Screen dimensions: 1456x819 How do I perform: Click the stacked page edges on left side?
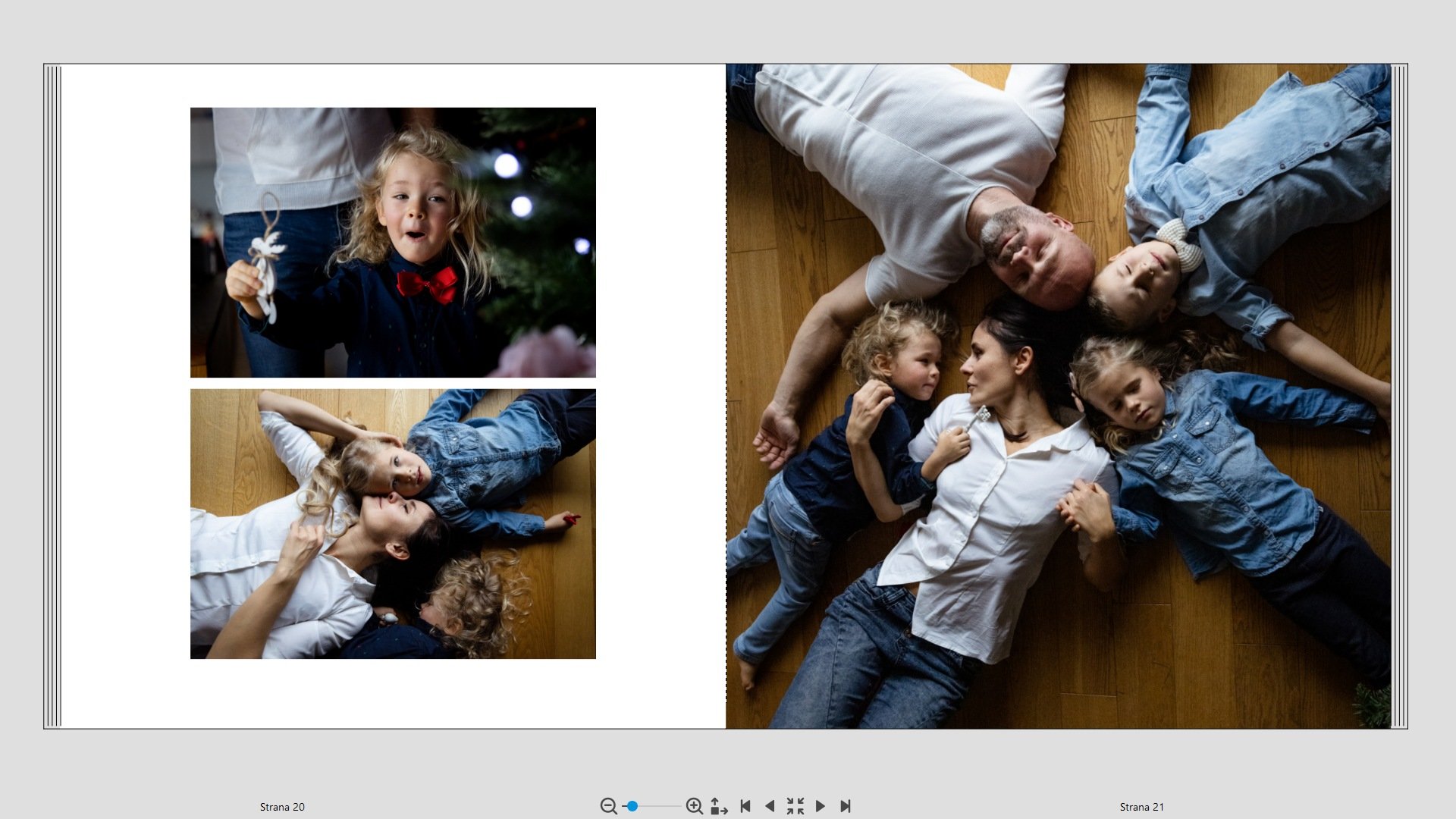[x=52, y=396]
